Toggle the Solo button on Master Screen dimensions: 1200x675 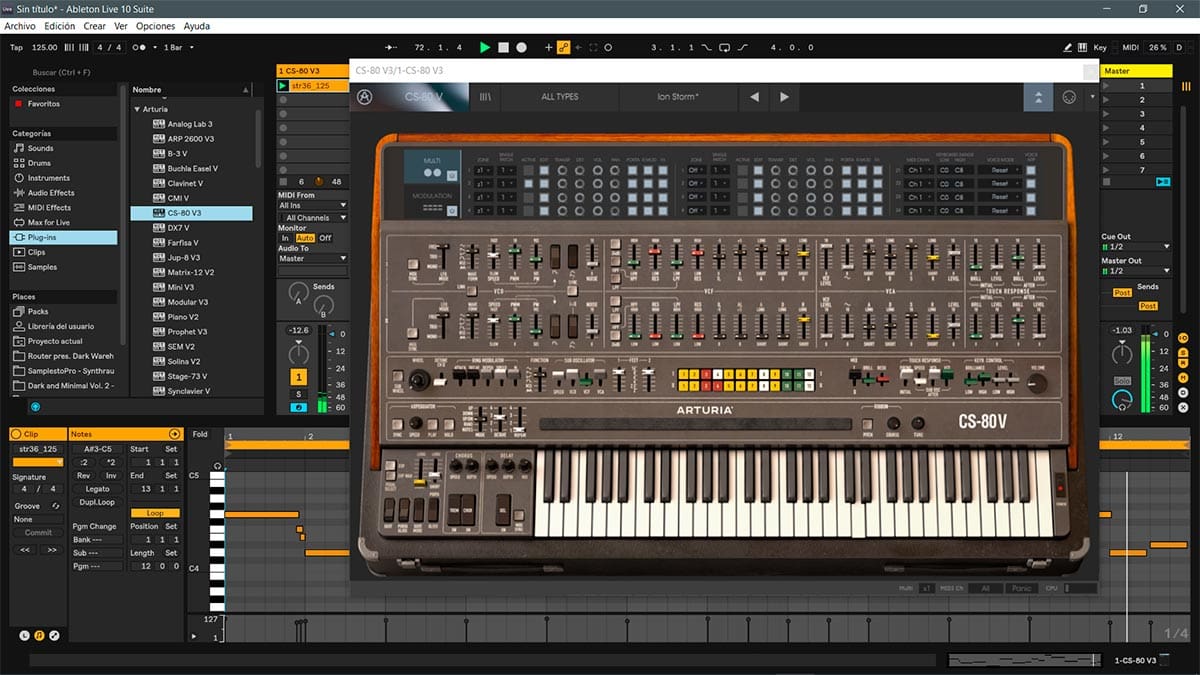tap(1123, 380)
